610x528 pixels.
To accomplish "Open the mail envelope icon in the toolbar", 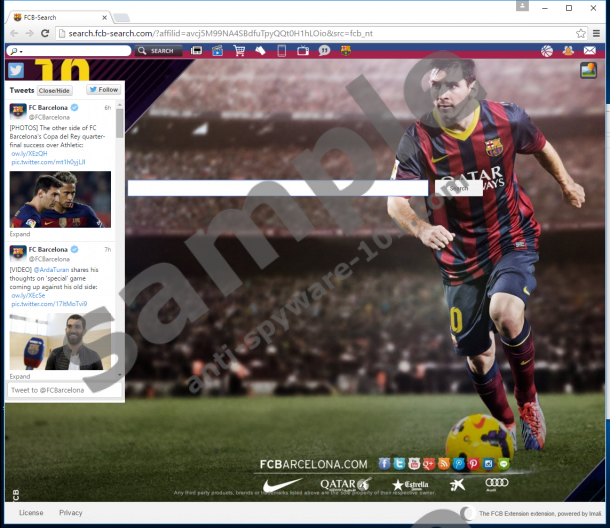I will (x=590, y=51).
